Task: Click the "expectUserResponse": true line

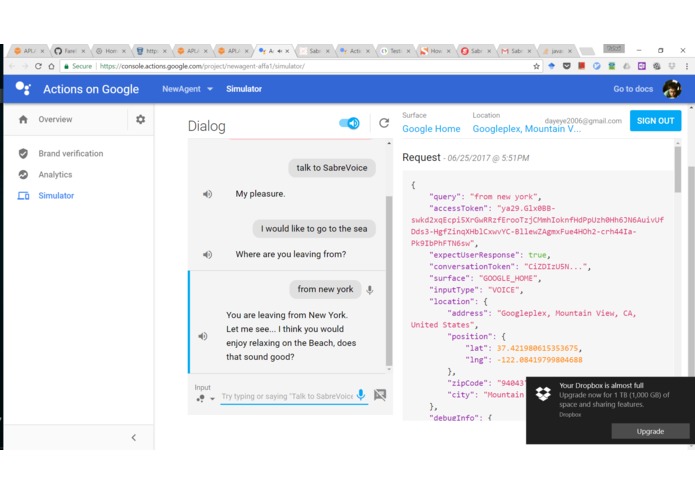Action: click(490, 255)
